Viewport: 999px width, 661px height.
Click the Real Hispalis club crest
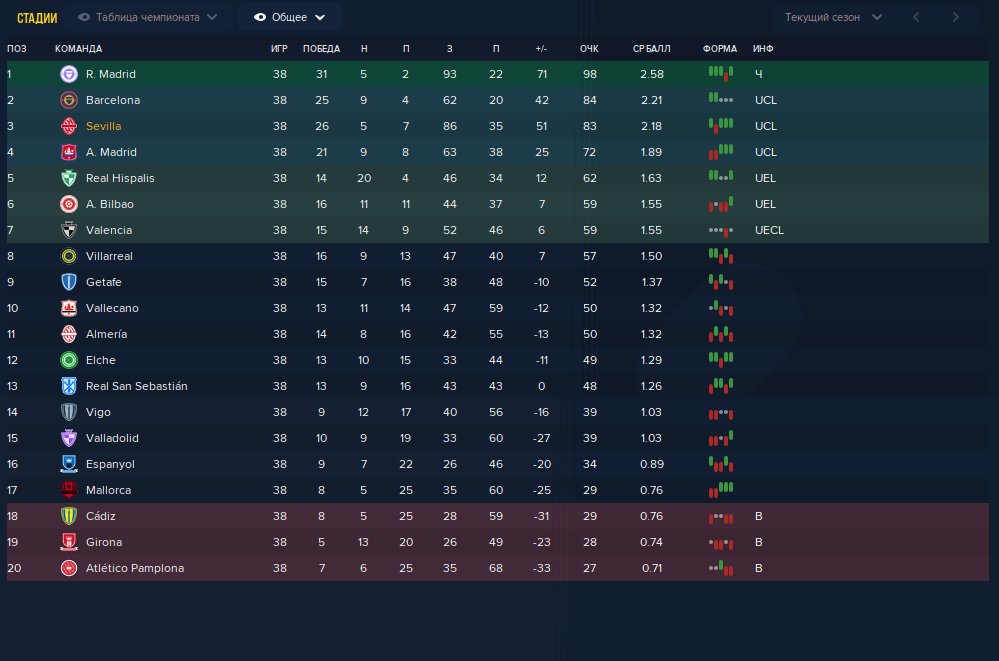[x=68, y=178]
